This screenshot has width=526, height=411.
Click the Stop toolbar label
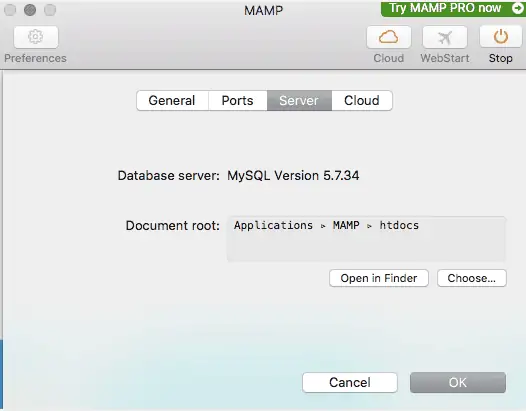pyautogui.click(x=501, y=58)
